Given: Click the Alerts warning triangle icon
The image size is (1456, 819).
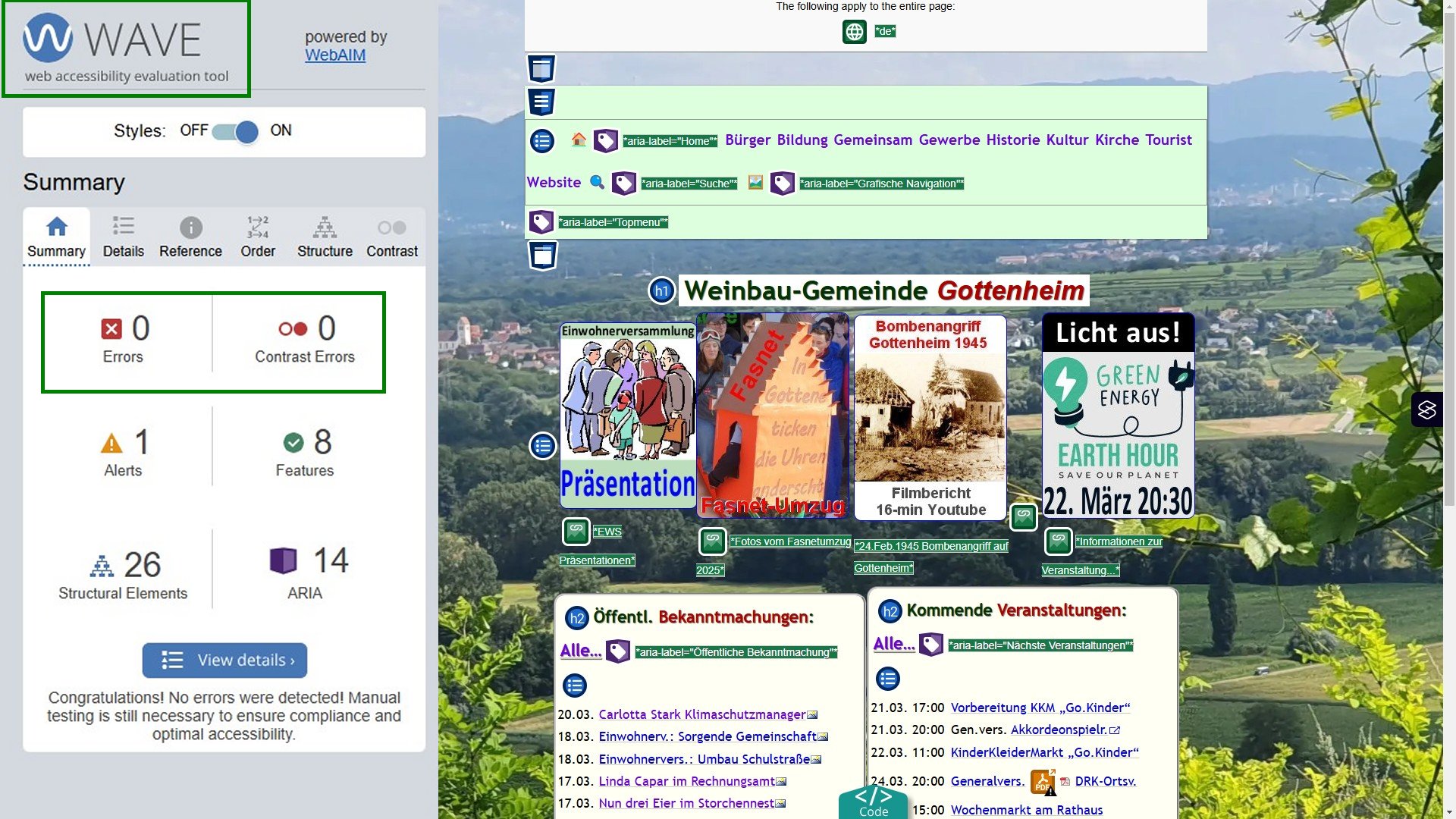Looking at the screenshot, I should point(111,443).
